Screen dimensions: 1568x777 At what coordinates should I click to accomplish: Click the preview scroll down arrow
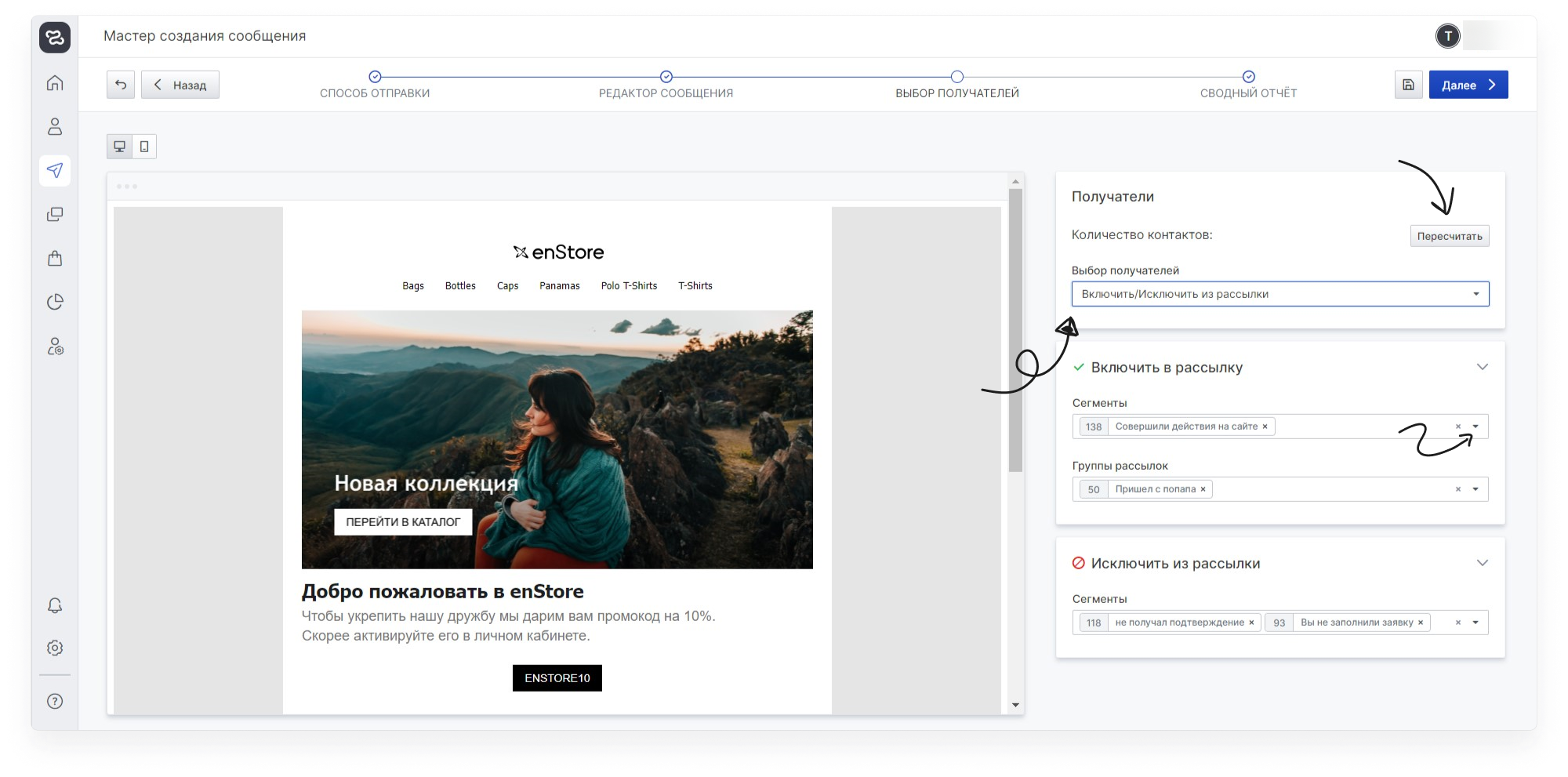click(x=1016, y=706)
